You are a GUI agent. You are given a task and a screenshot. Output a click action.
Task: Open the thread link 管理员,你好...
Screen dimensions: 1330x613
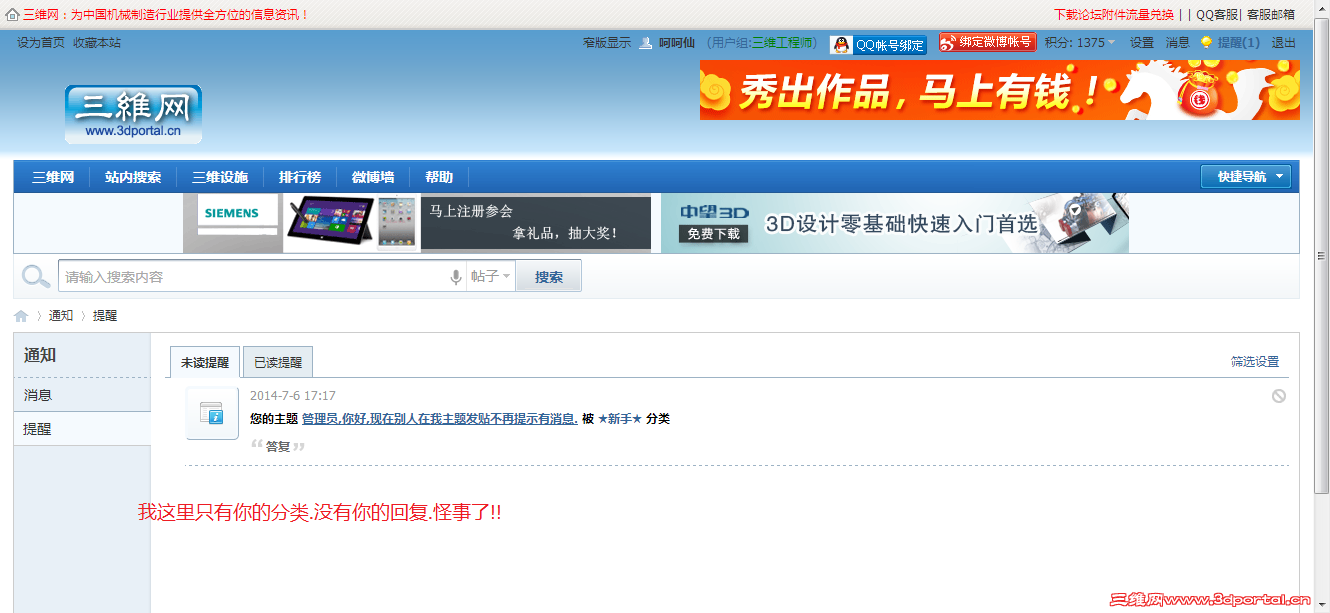pyautogui.click(x=440, y=419)
